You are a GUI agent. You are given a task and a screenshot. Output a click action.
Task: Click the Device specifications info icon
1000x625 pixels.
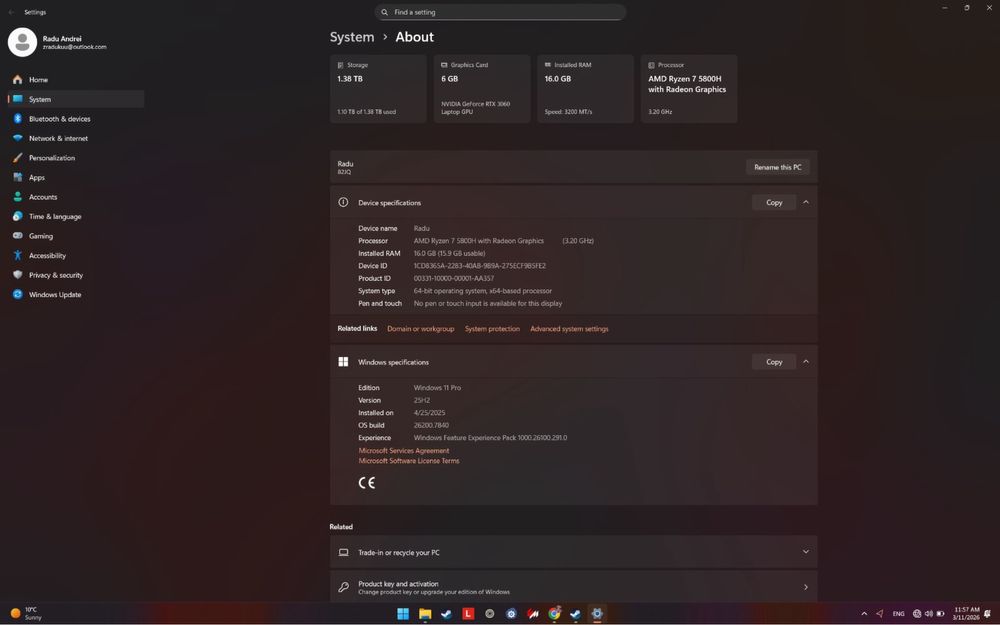(343, 202)
